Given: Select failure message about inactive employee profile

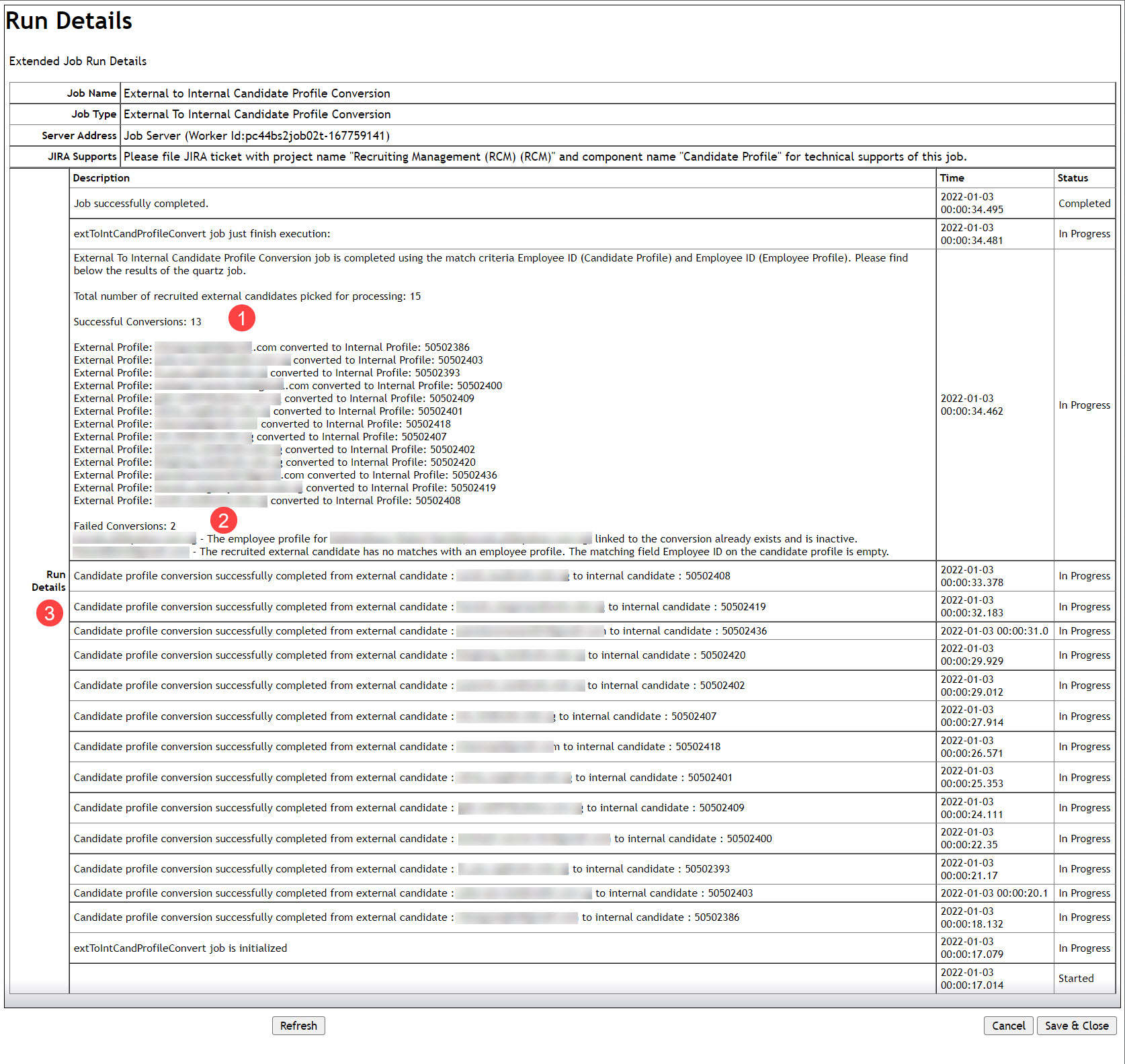Looking at the screenshot, I should click(466, 539).
